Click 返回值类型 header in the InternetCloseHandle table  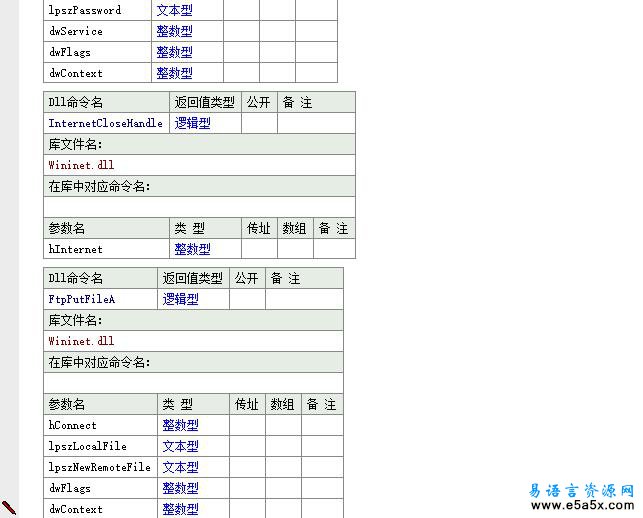204,102
